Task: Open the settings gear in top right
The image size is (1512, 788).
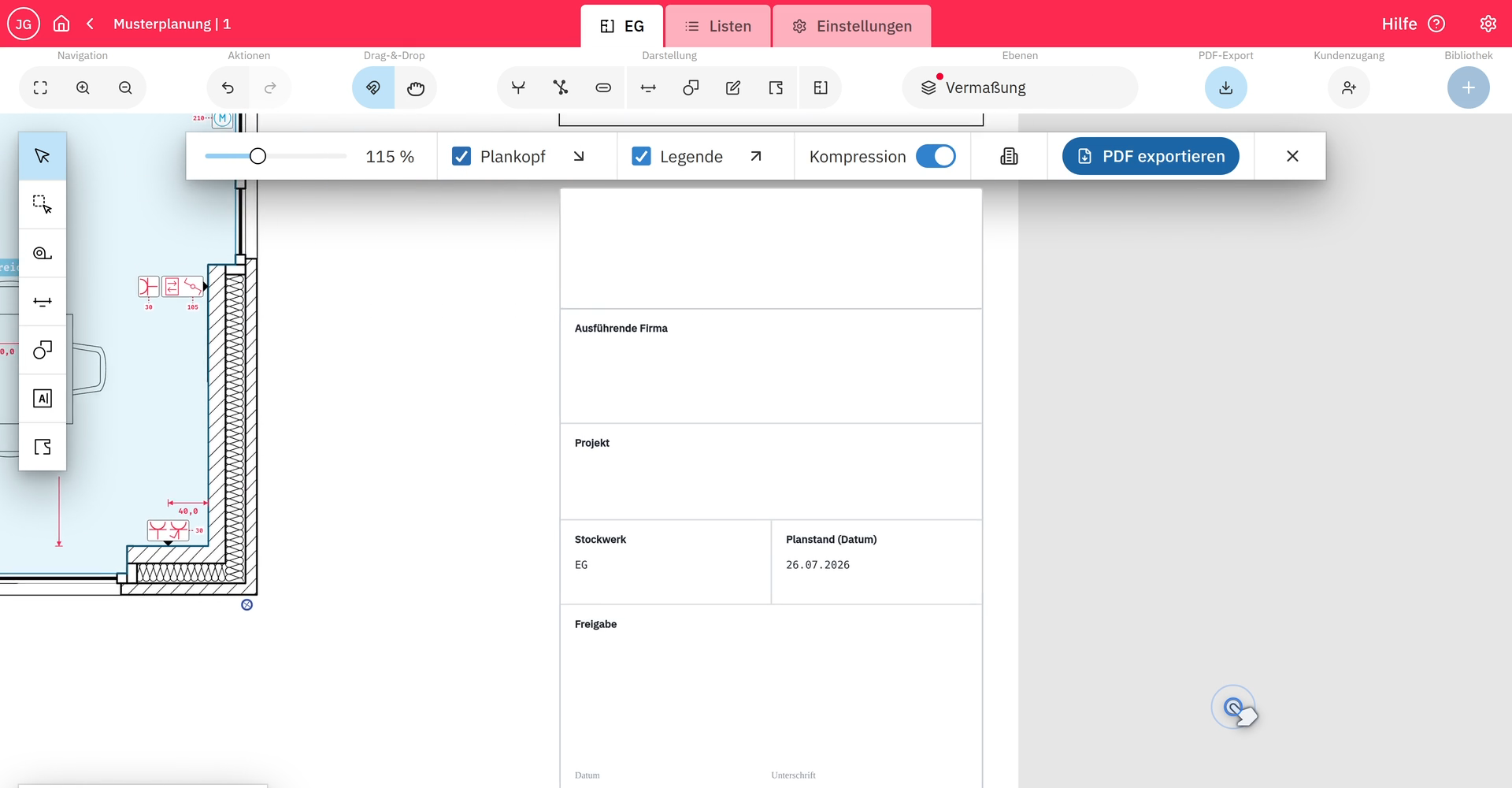Action: (1488, 24)
